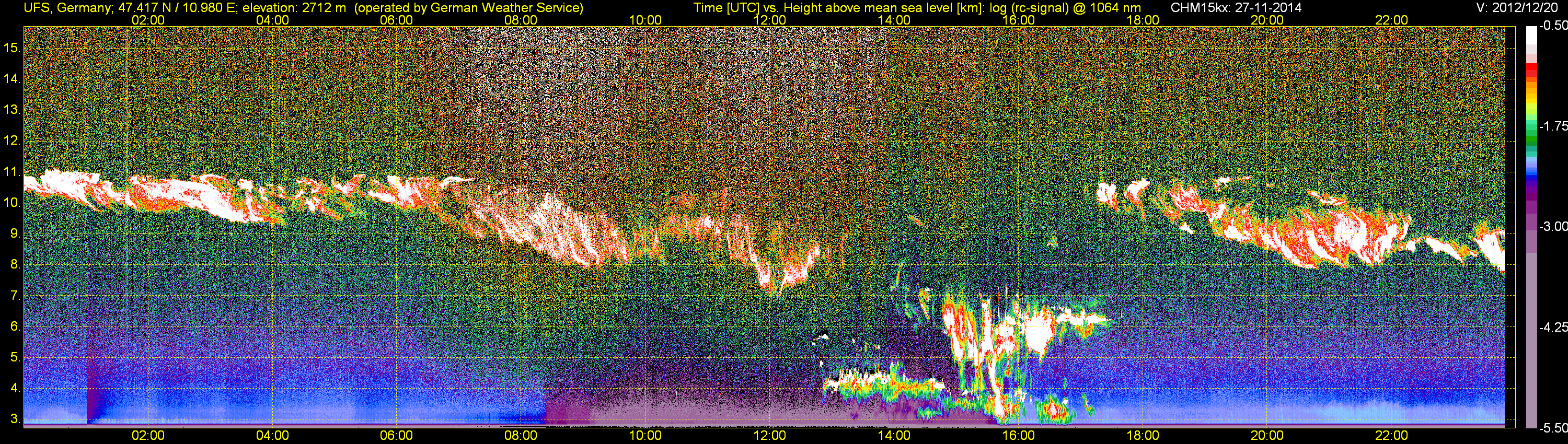Click the 18:00 label on the bottom time axis

pyautogui.click(x=1143, y=436)
